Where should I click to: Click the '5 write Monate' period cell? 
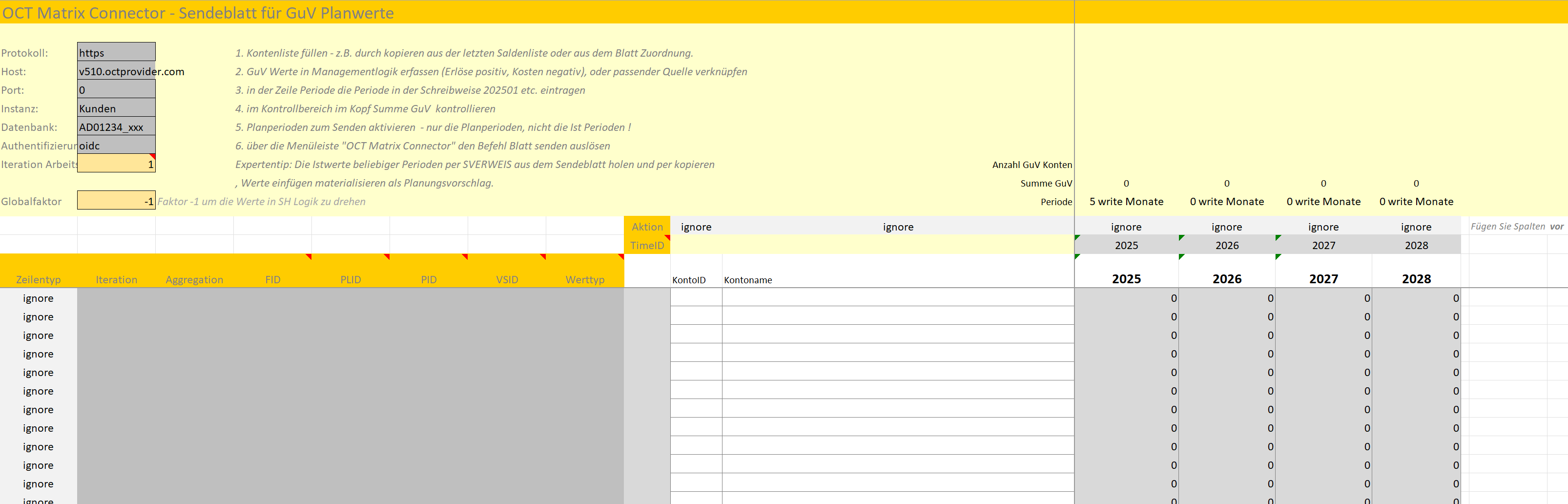click(1126, 202)
